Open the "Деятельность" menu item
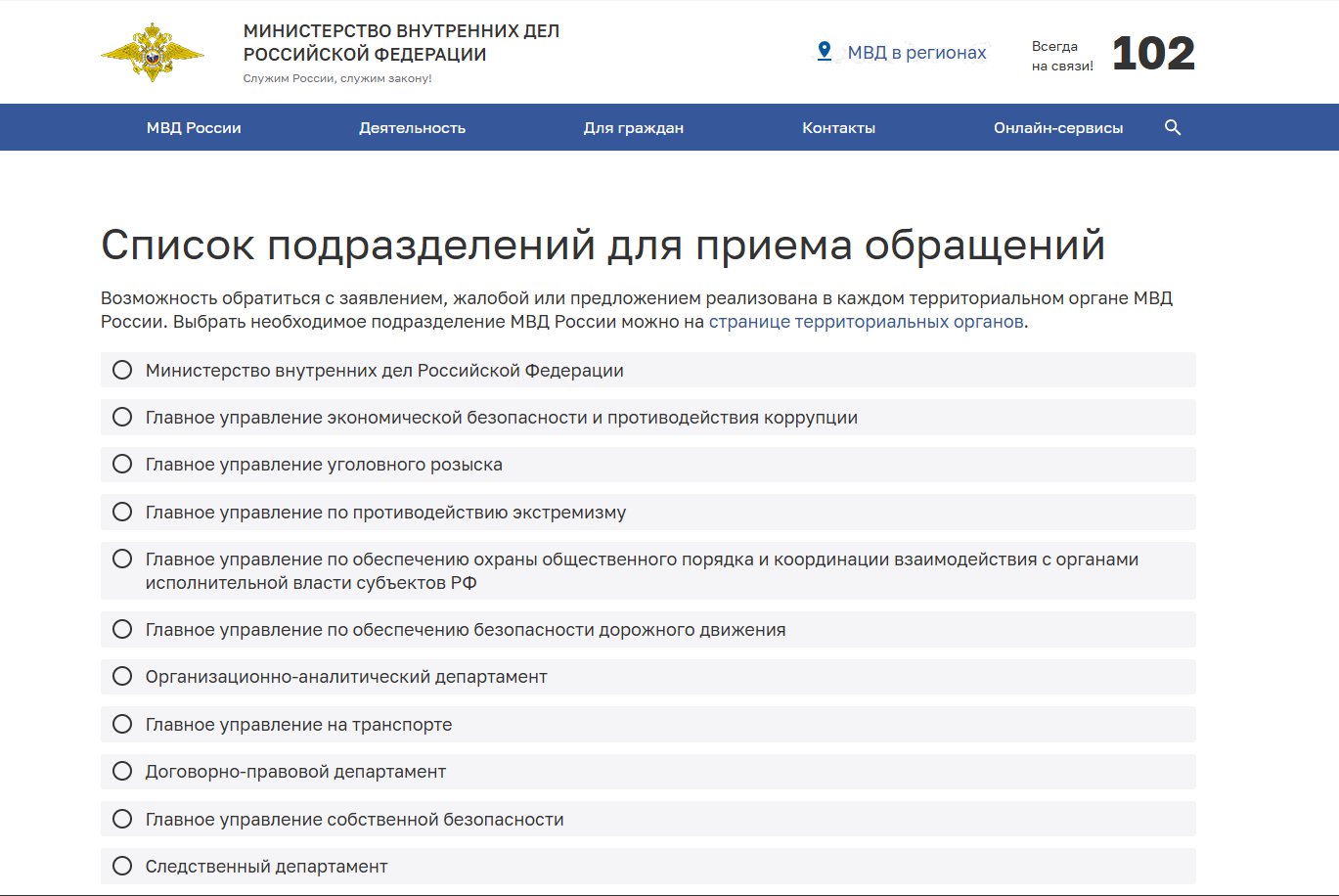 [412, 128]
